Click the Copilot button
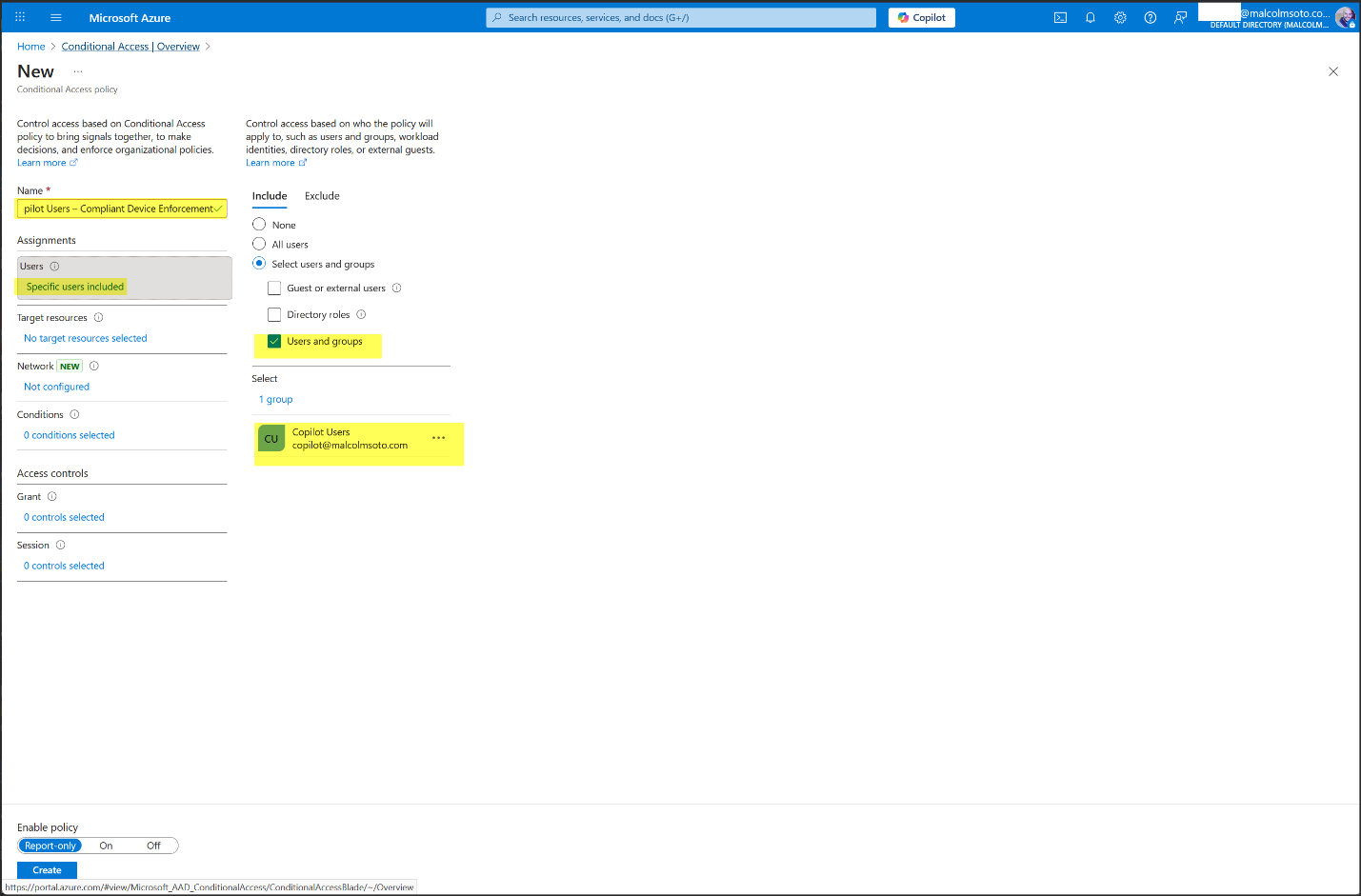 pos(921,18)
